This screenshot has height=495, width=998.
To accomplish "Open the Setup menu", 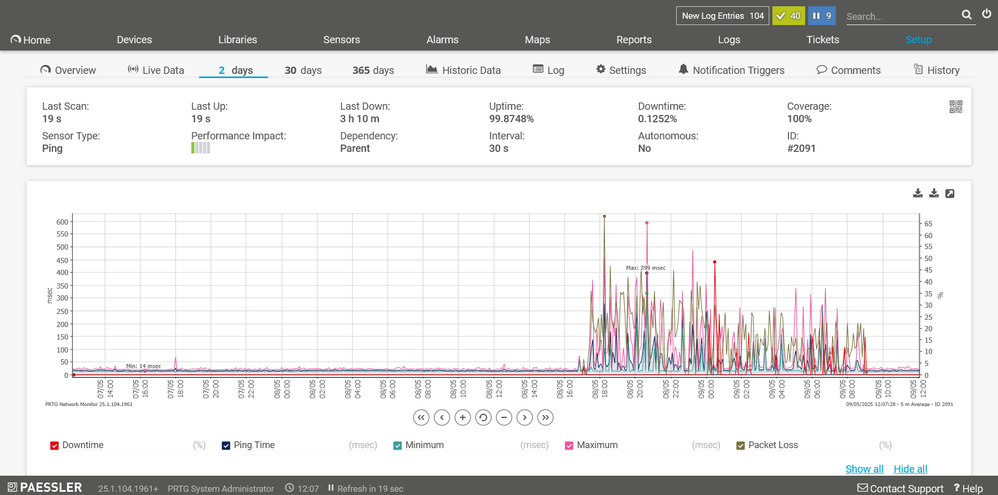I will [x=918, y=40].
